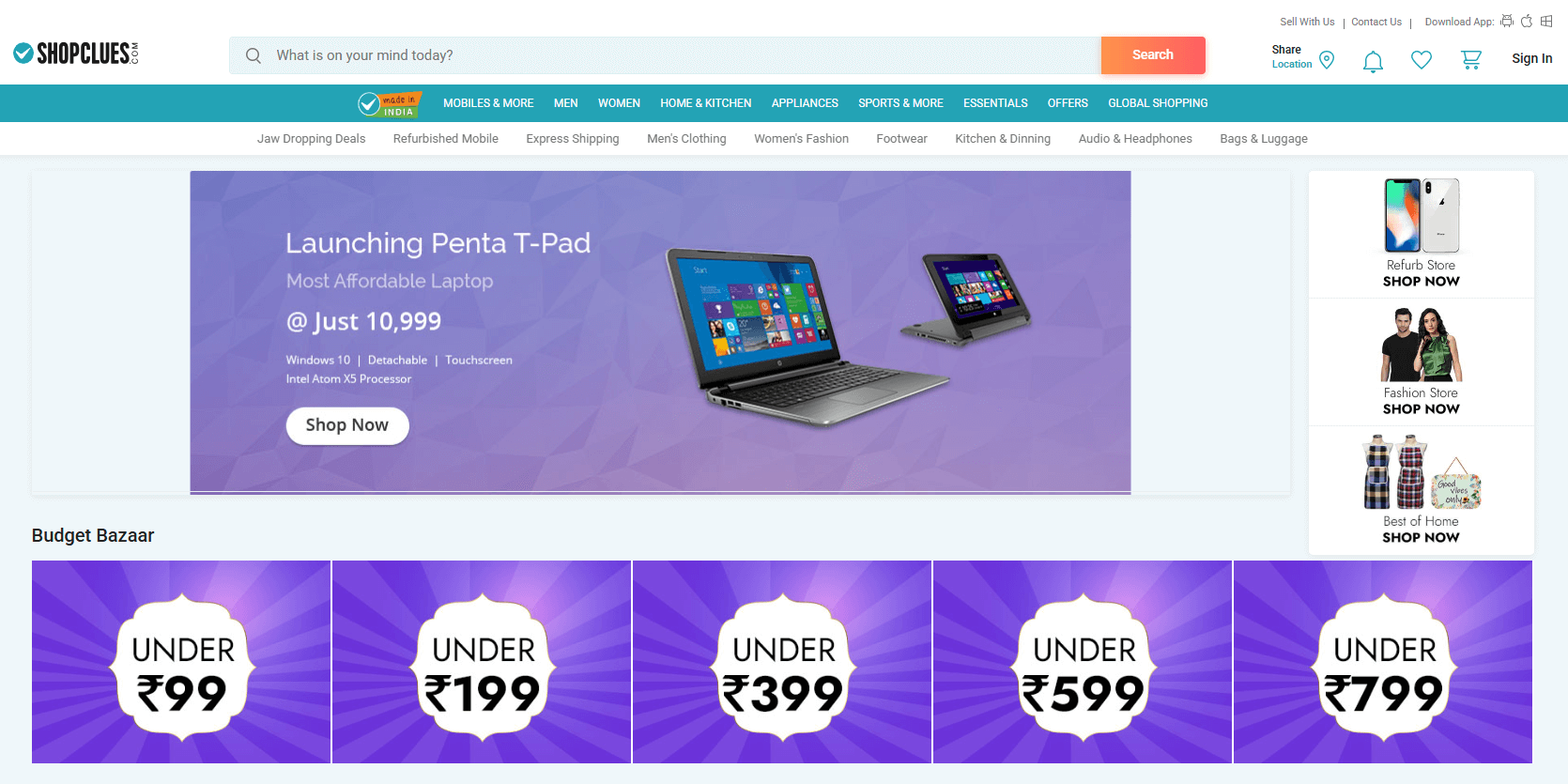The image size is (1568, 784).
Task: Open the Under ₹399 Budget Bazaar tile
Action: click(782, 662)
